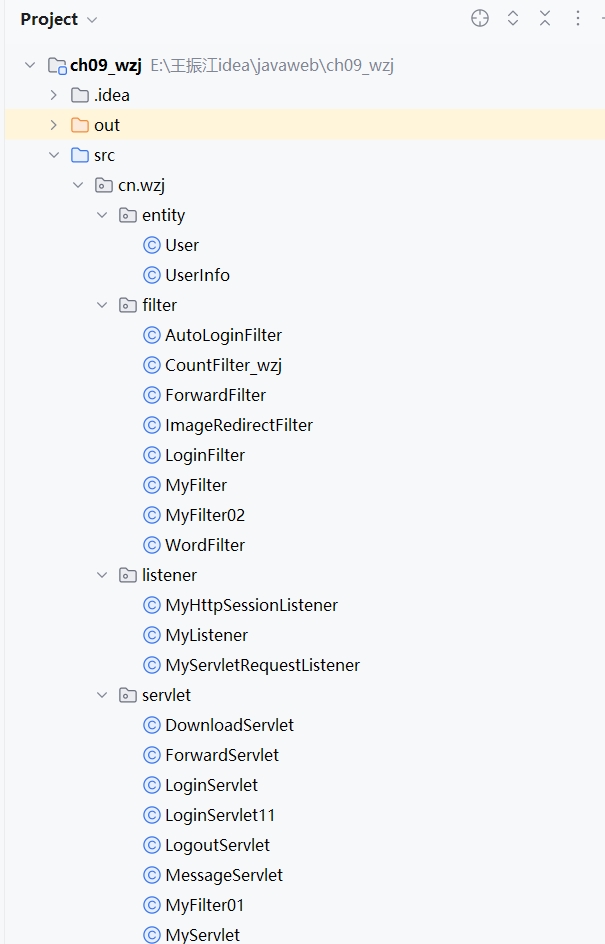
Task: Select the AutoLoginFilter class
Action: pyautogui.click(x=223, y=335)
